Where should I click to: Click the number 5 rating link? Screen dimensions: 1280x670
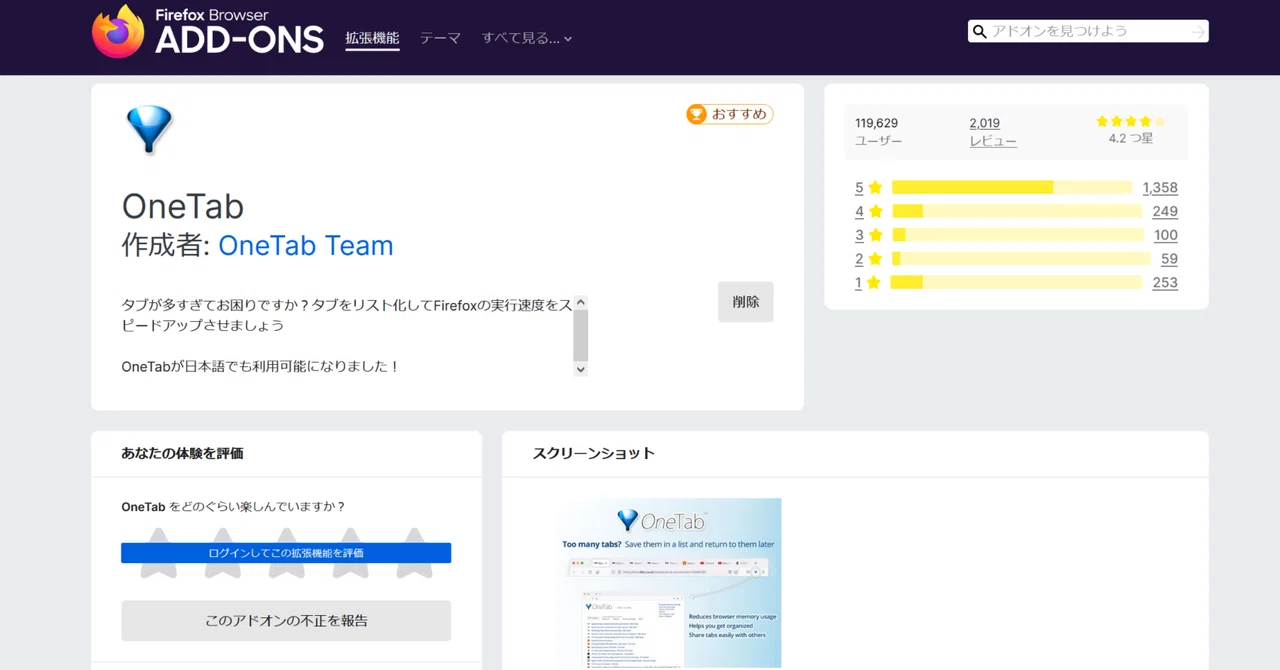(859, 187)
